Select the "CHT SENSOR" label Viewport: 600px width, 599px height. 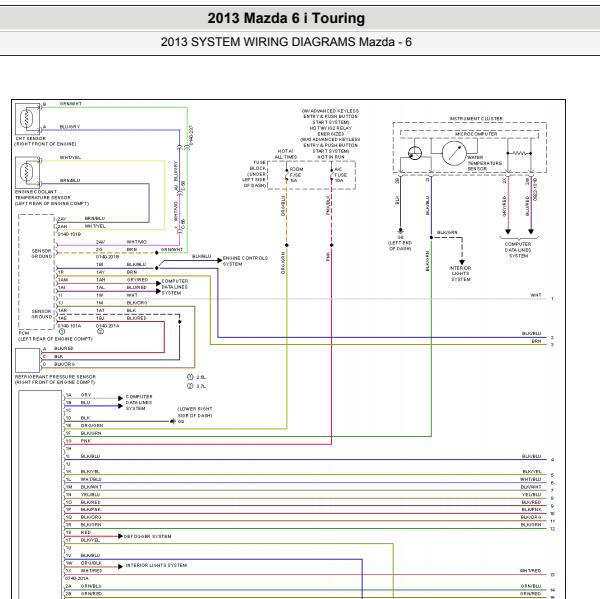[x=31, y=139]
